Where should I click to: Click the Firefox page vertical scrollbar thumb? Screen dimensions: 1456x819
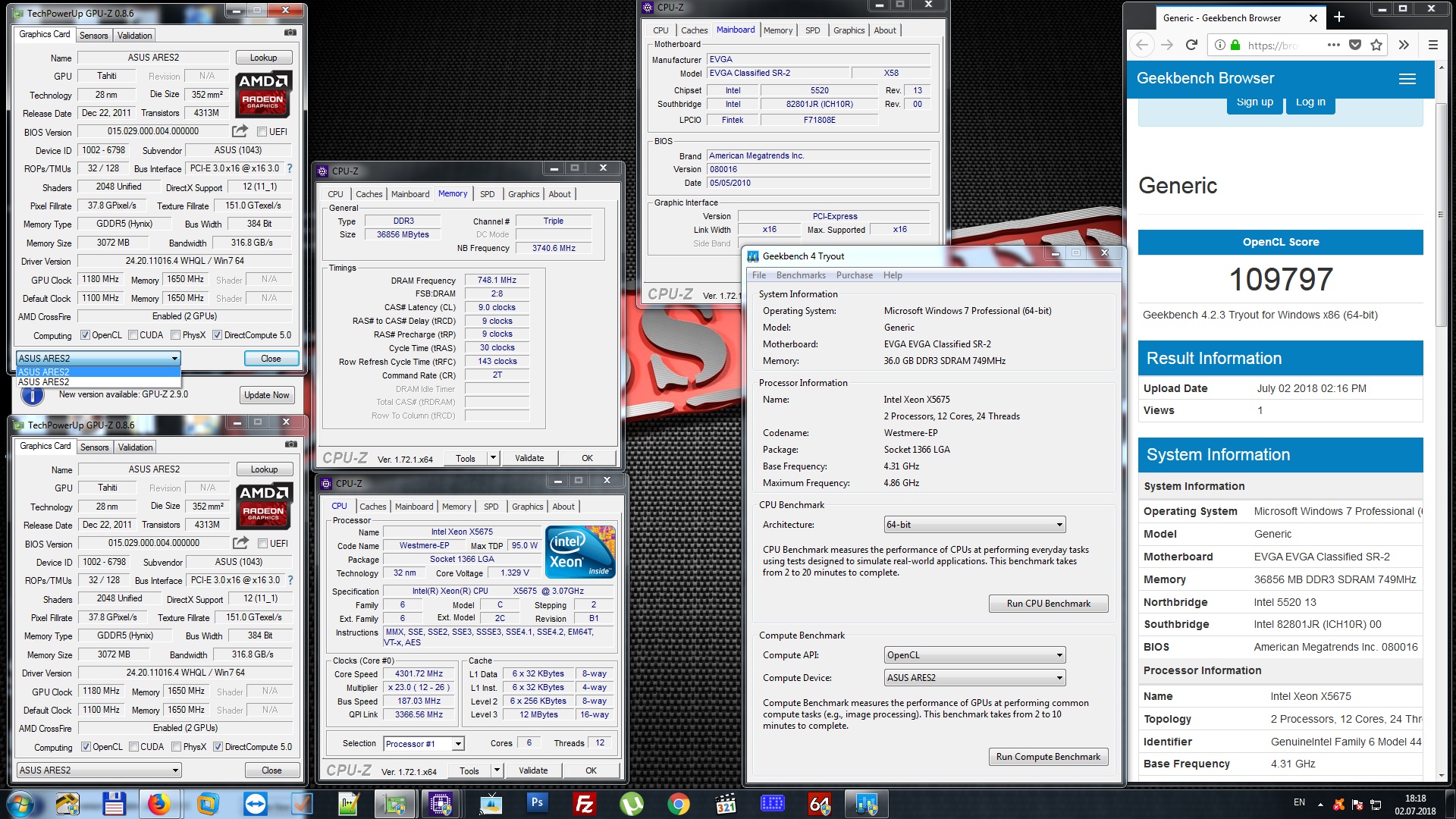1441,215
